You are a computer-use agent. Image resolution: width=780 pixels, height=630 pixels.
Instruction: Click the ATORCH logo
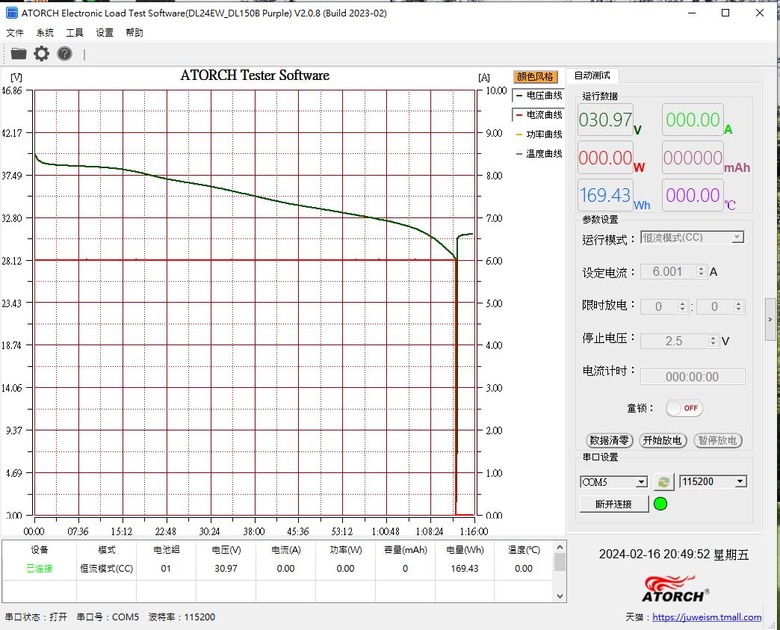[x=675, y=589]
